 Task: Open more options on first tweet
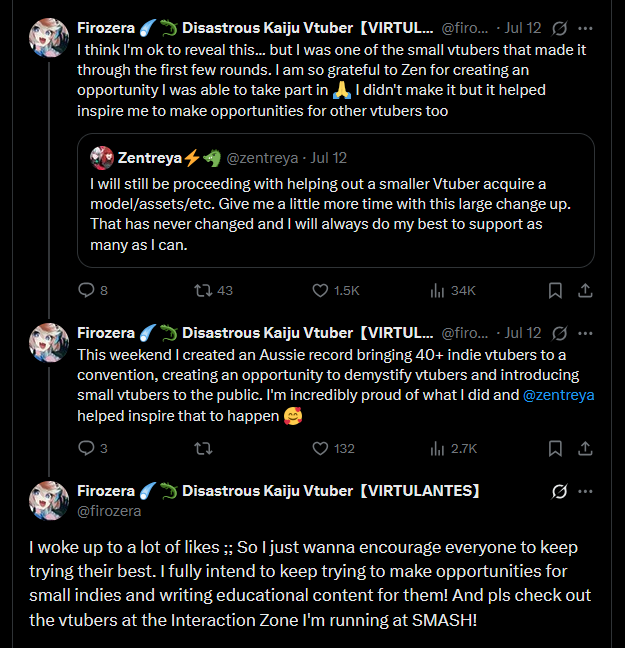tap(586, 28)
